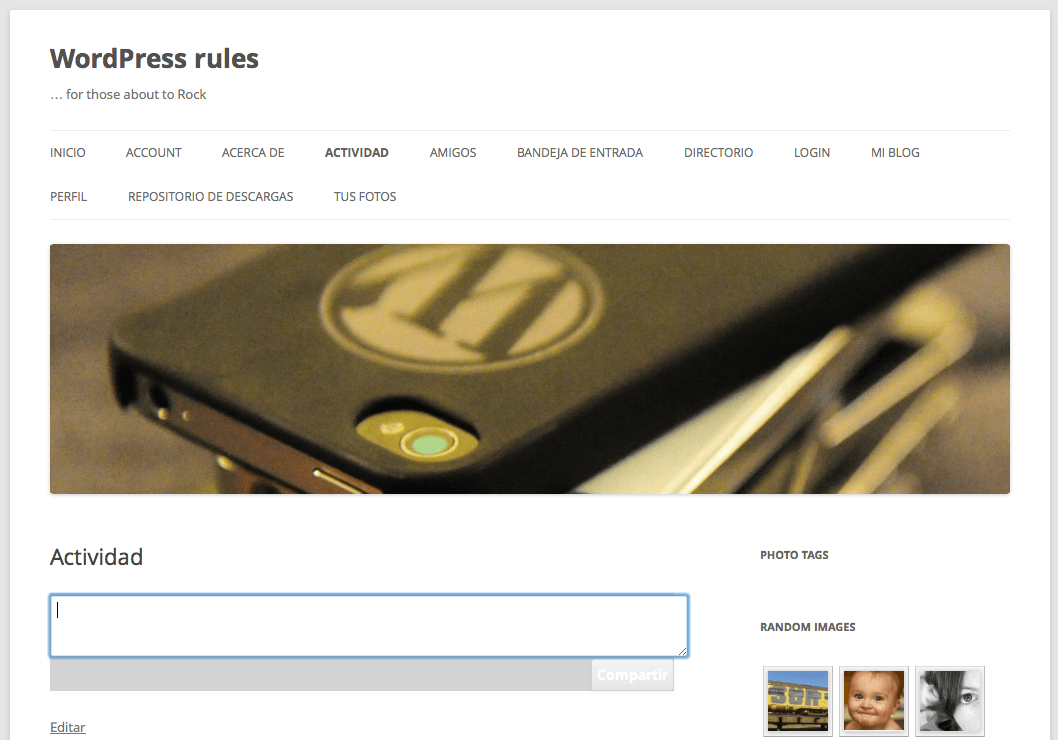Open the Inicio menu item

click(x=68, y=153)
